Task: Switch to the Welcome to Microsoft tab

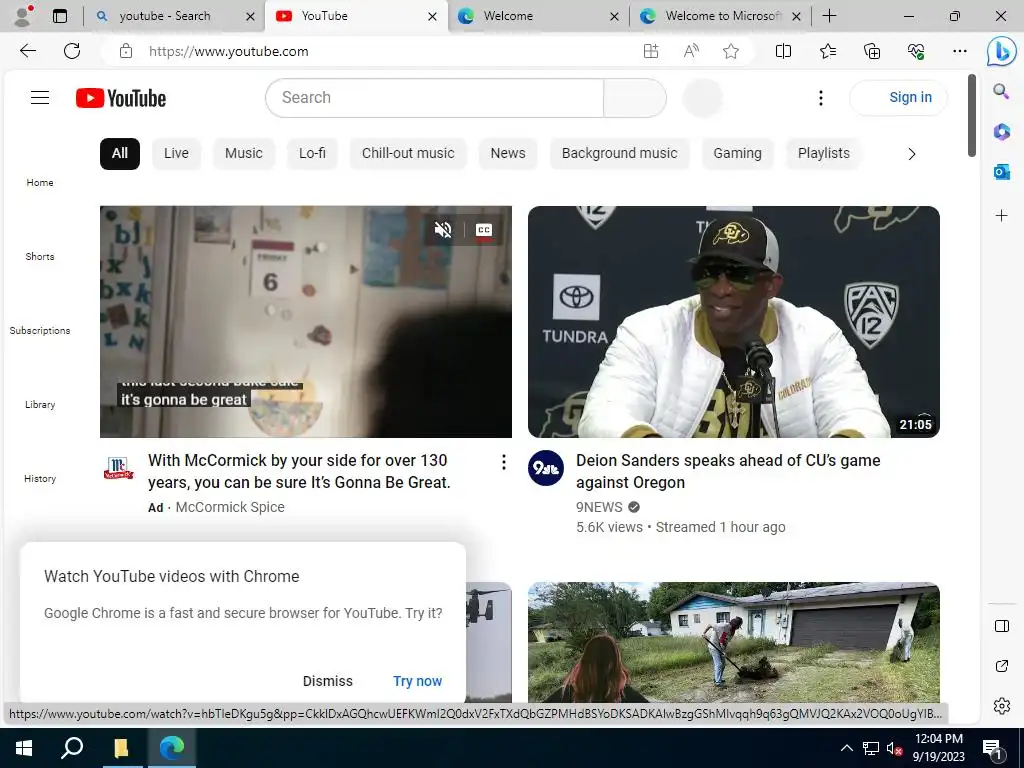Action: point(724,16)
